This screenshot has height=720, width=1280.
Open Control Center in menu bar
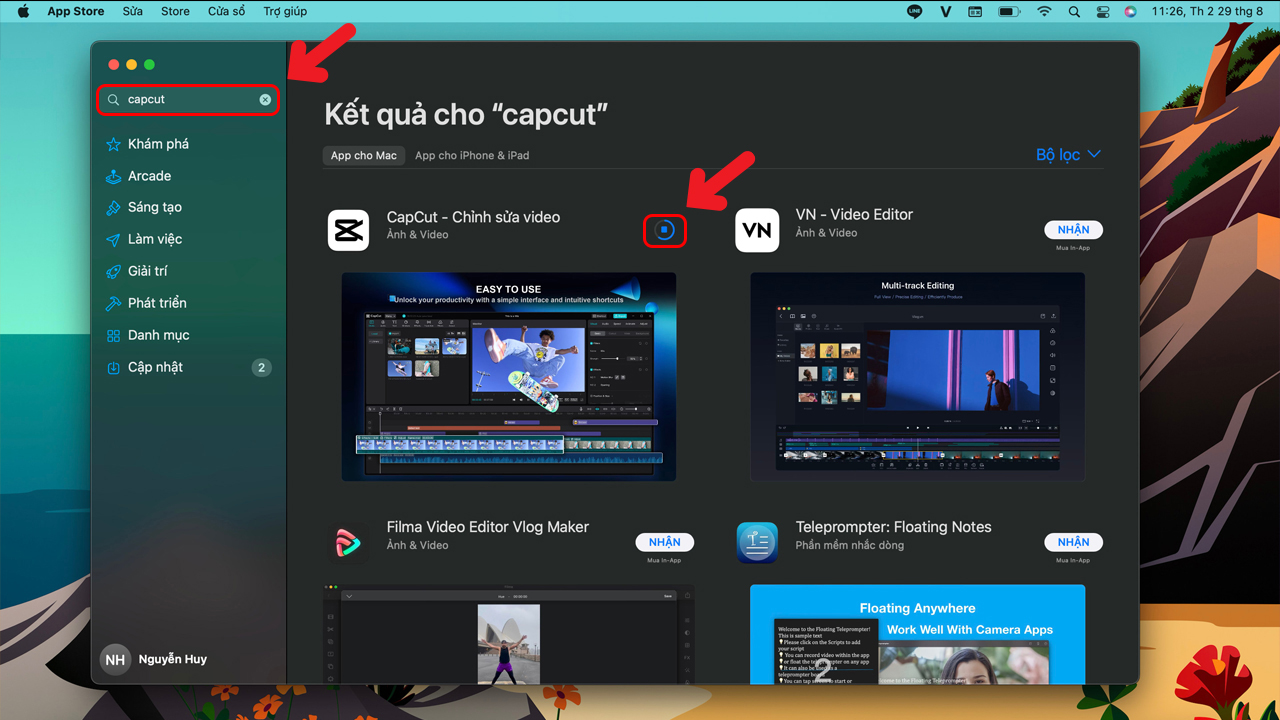1102,11
